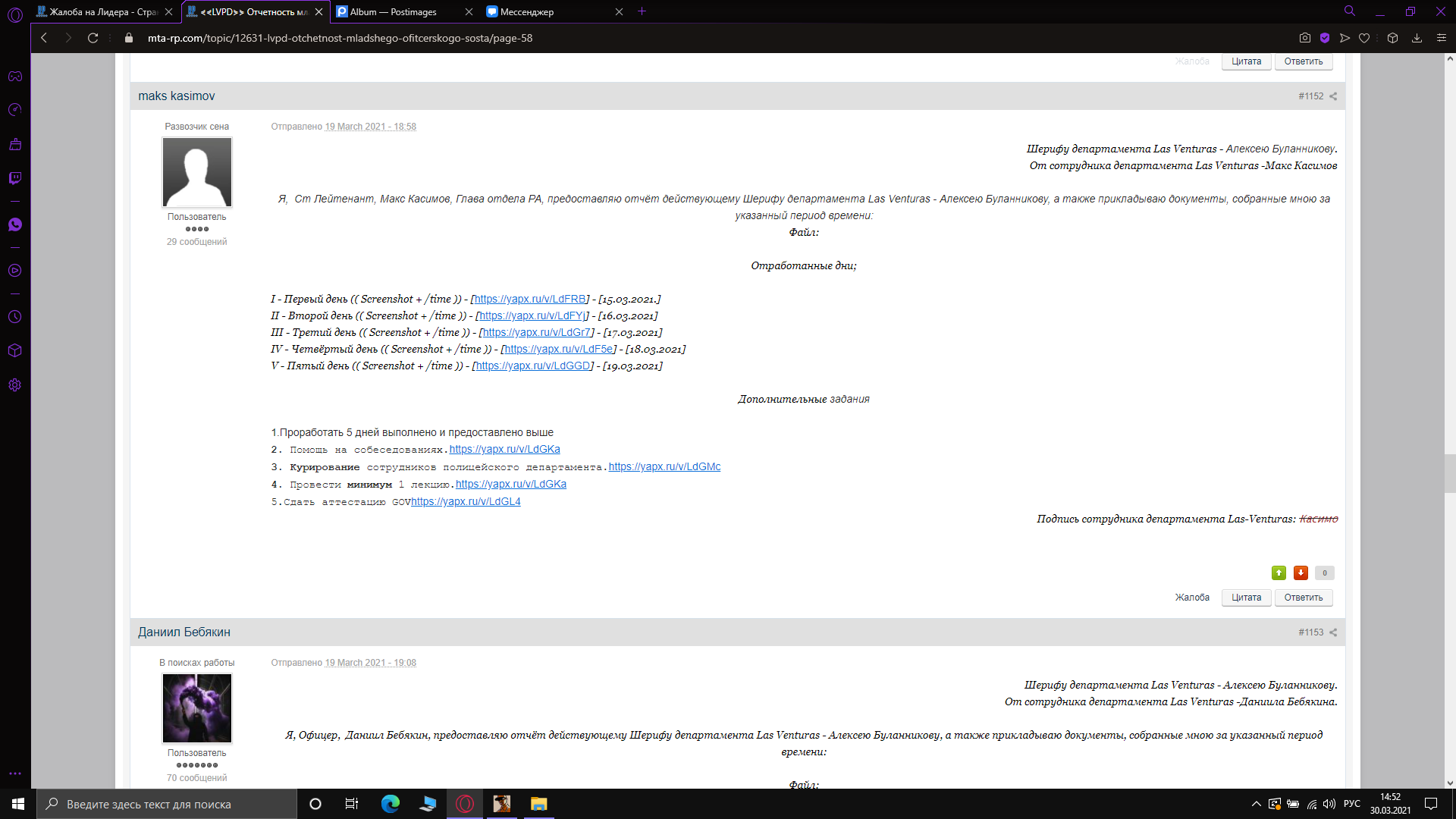The height and width of the screenshot is (819, 1456).
Task: Click the browser snapshot camera icon
Action: click(1304, 38)
